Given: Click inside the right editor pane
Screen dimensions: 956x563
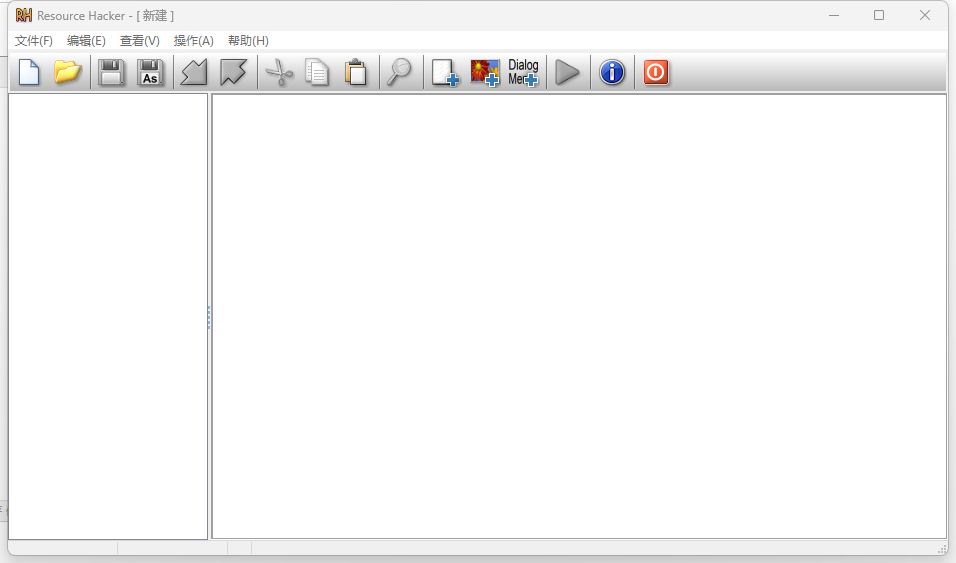Looking at the screenshot, I should pos(579,316).
